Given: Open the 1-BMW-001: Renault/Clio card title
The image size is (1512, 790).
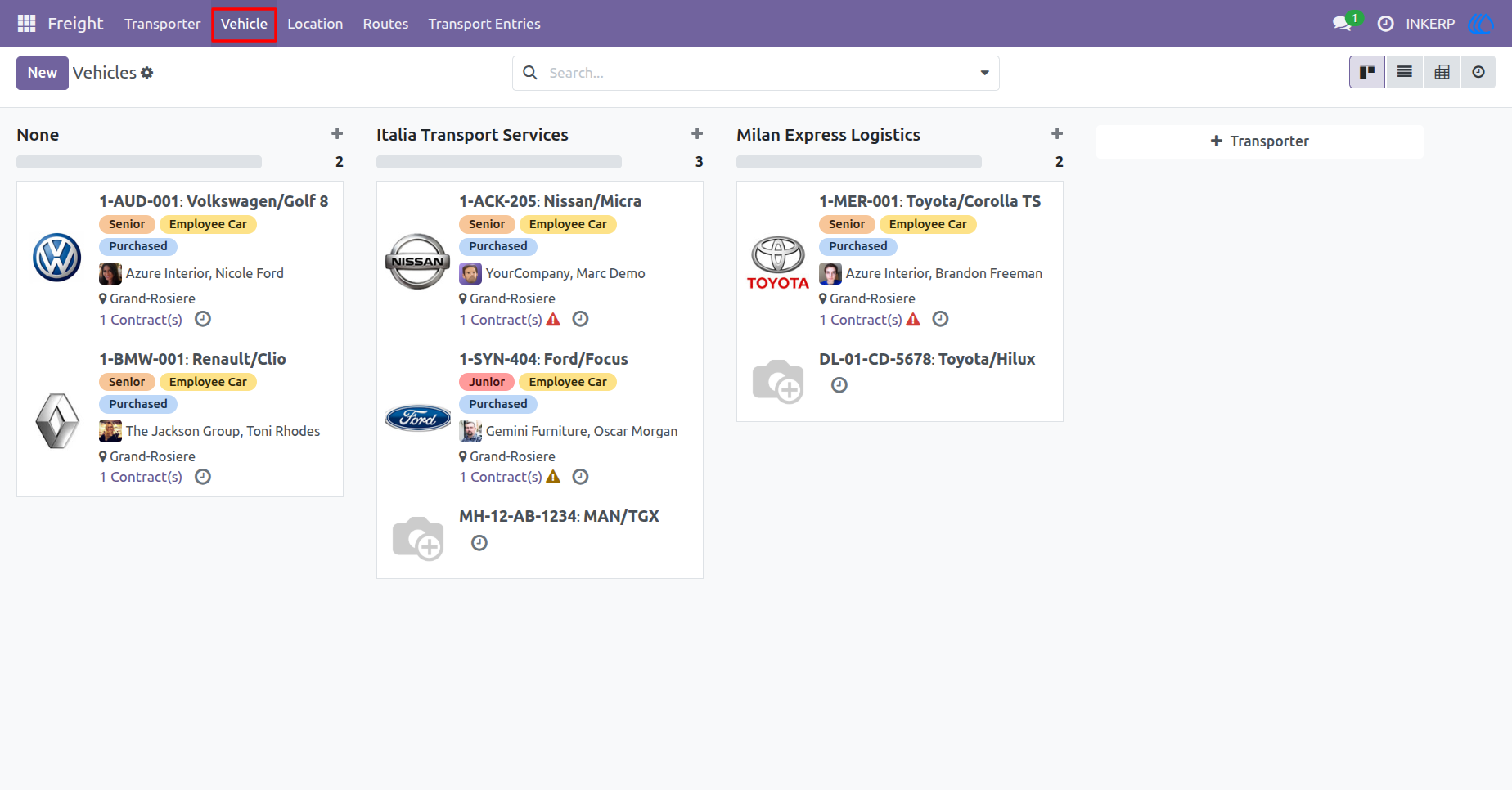Looking at the screenshot, I should click(193, 359).
